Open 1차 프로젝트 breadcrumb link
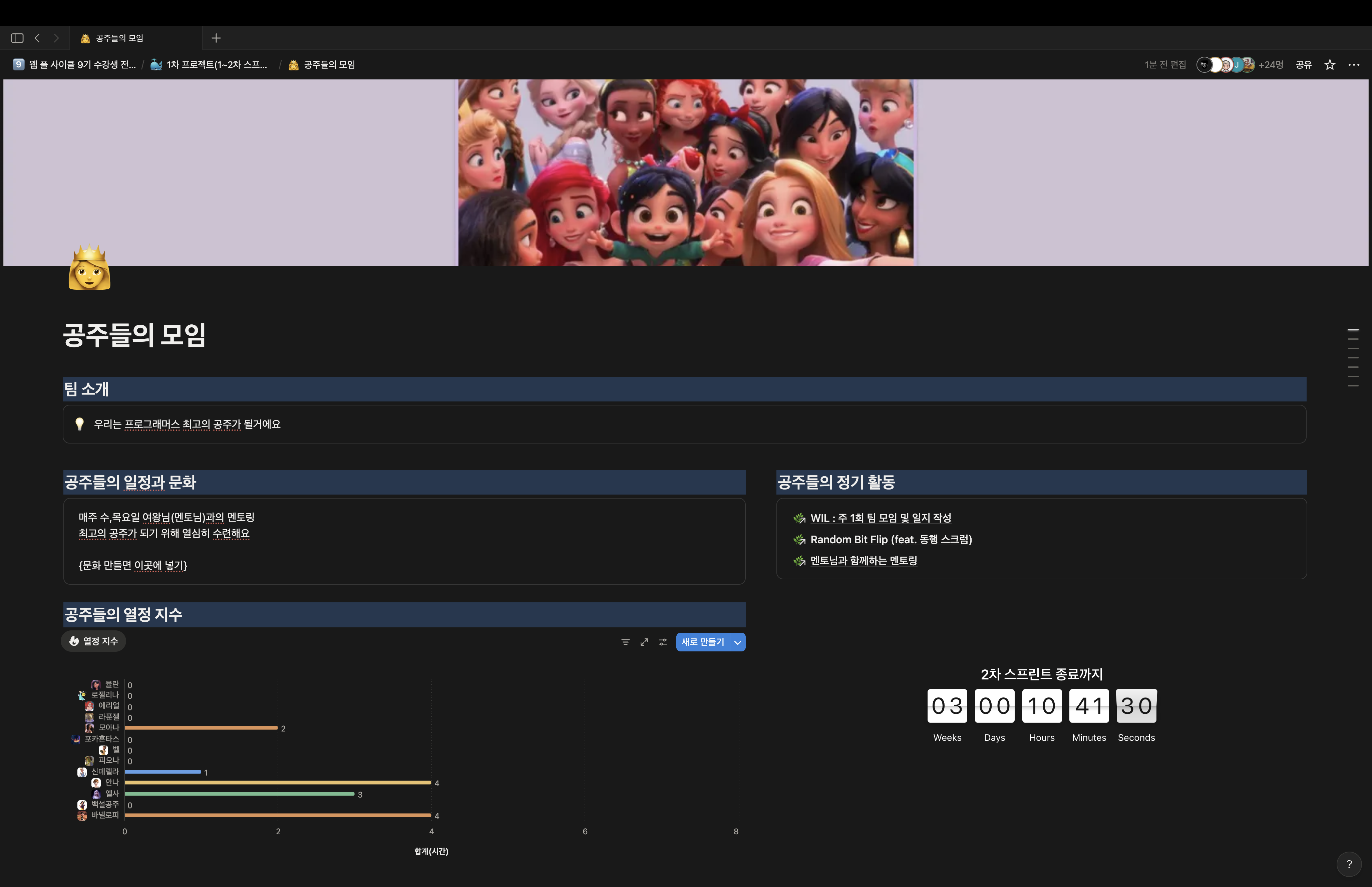This screenshot has height=887, width=1372. [210, 64]
